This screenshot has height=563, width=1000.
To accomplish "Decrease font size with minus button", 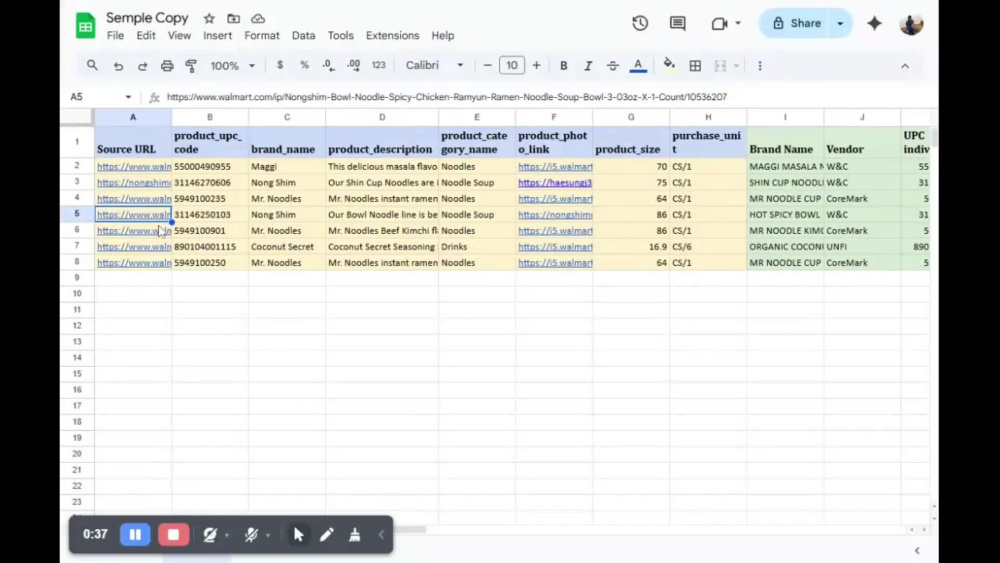I will 487,65.
